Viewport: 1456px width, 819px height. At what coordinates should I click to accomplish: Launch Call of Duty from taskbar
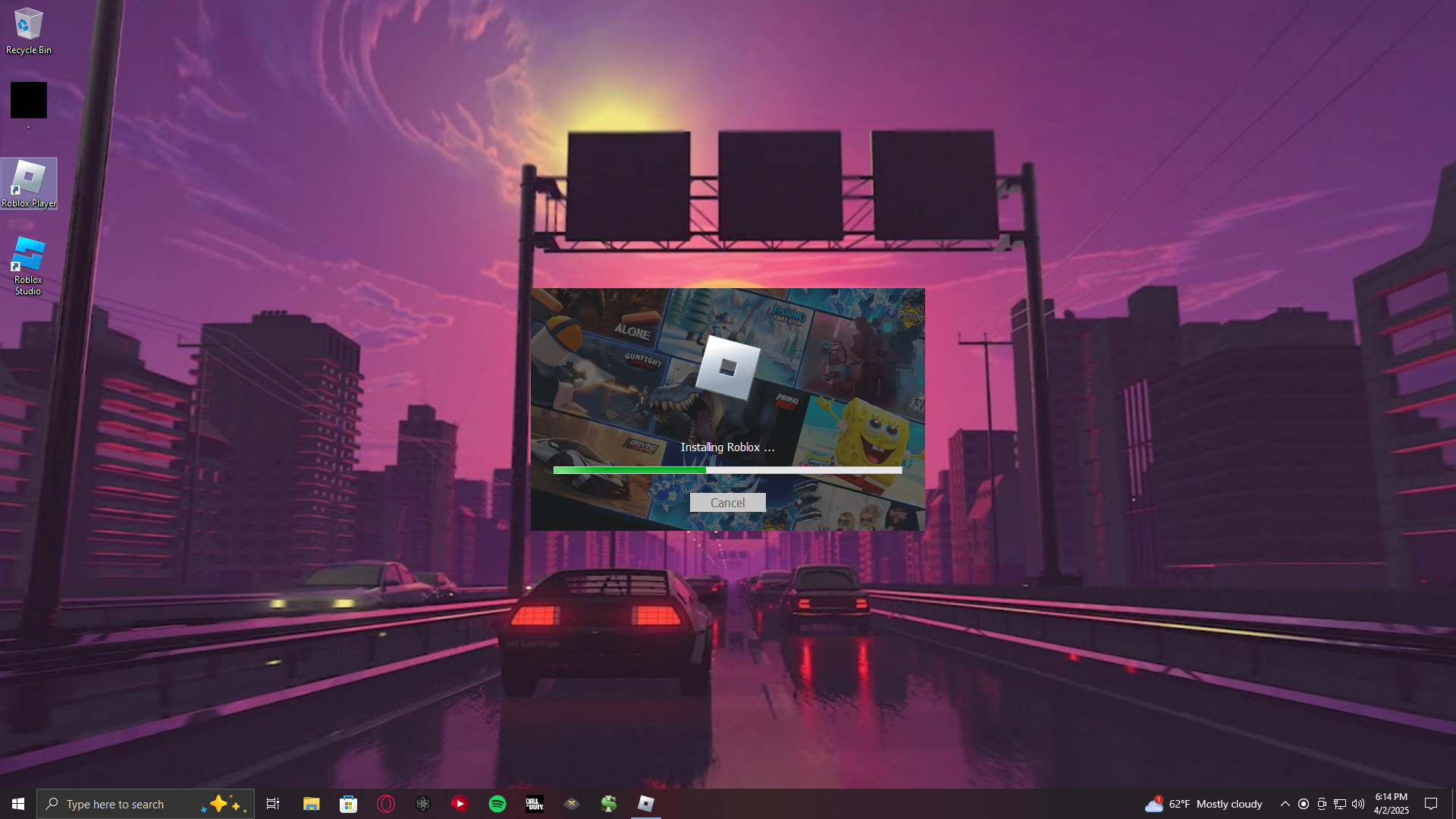click(535, 804)
